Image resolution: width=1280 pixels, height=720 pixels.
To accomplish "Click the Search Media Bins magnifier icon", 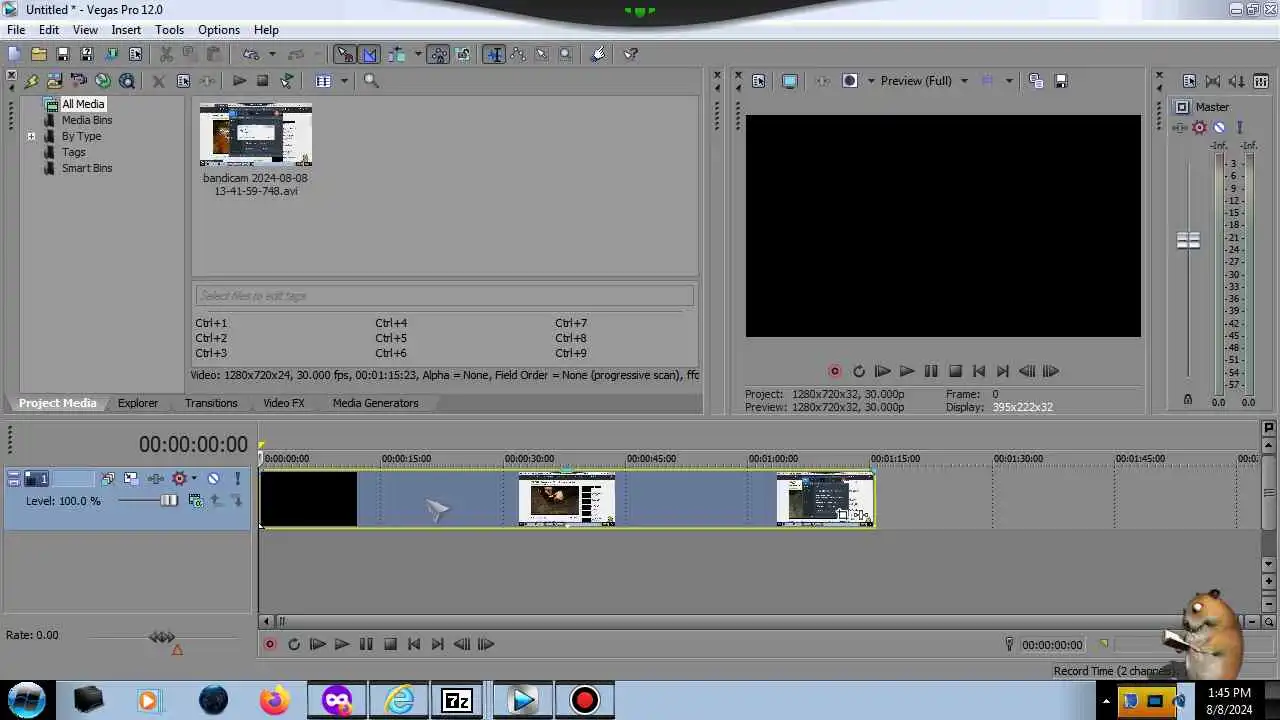I will [x=371, y=81].
